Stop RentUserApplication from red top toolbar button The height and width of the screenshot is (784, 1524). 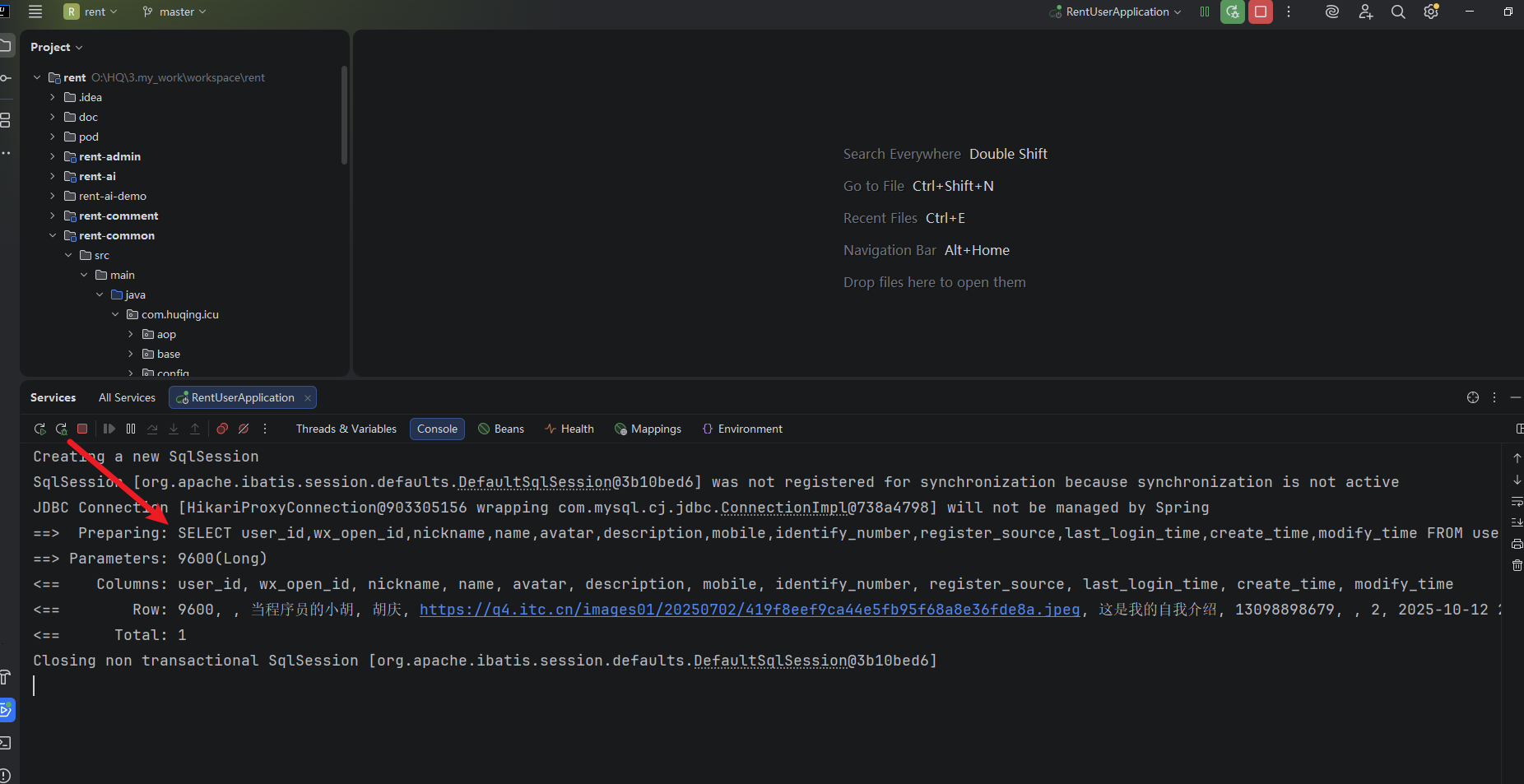pyautogui.click(x=1261, y=12)
